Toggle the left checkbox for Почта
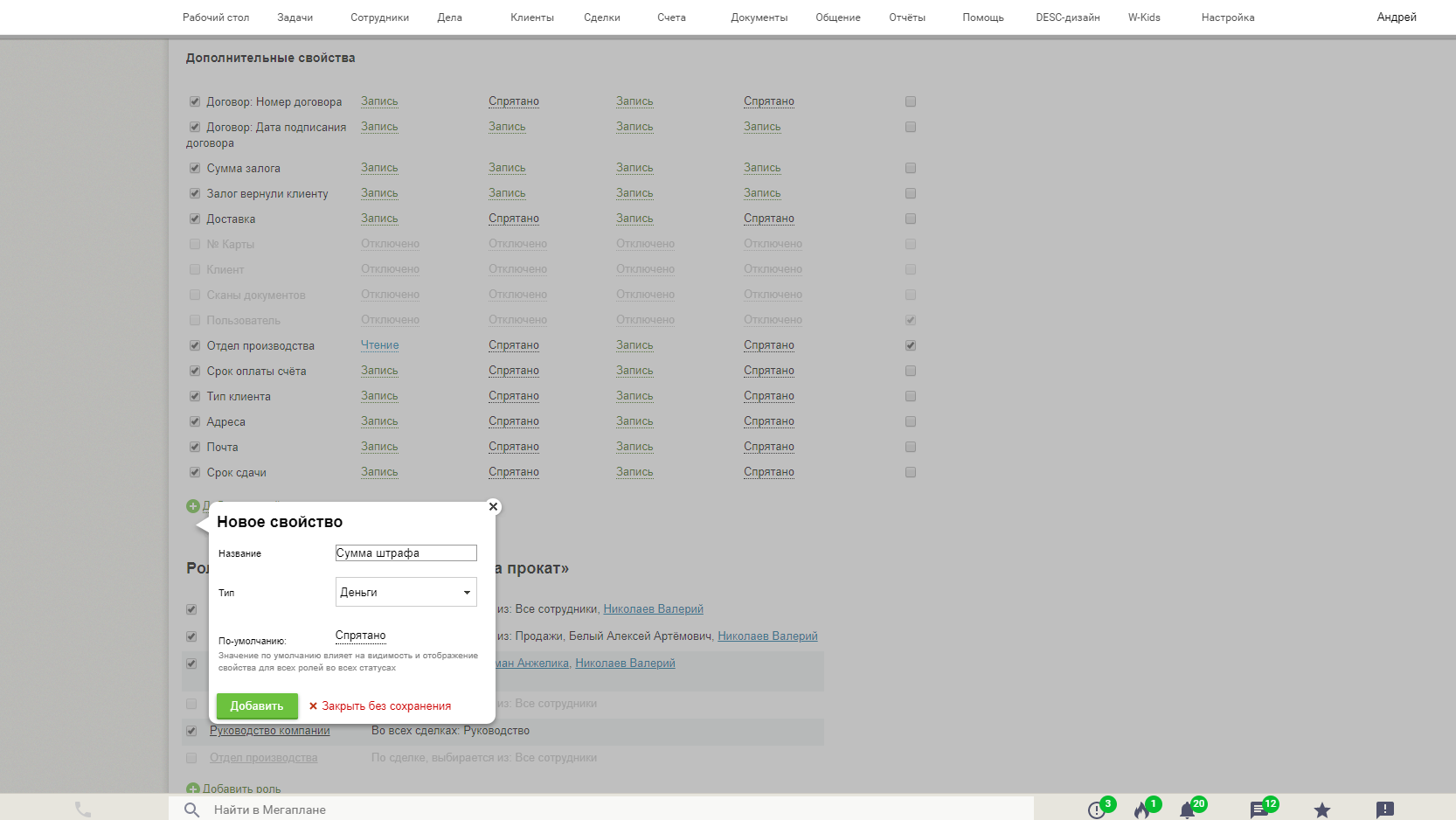This screenshot has height=820, width=1456. click(195, 447)
